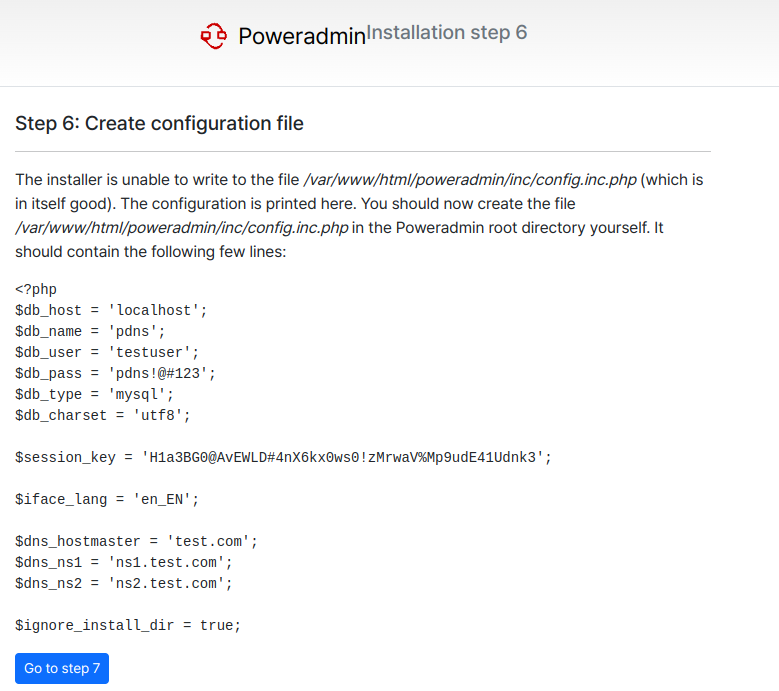
Task: Click the Poweradmin brand name
Action: (302, 36)
